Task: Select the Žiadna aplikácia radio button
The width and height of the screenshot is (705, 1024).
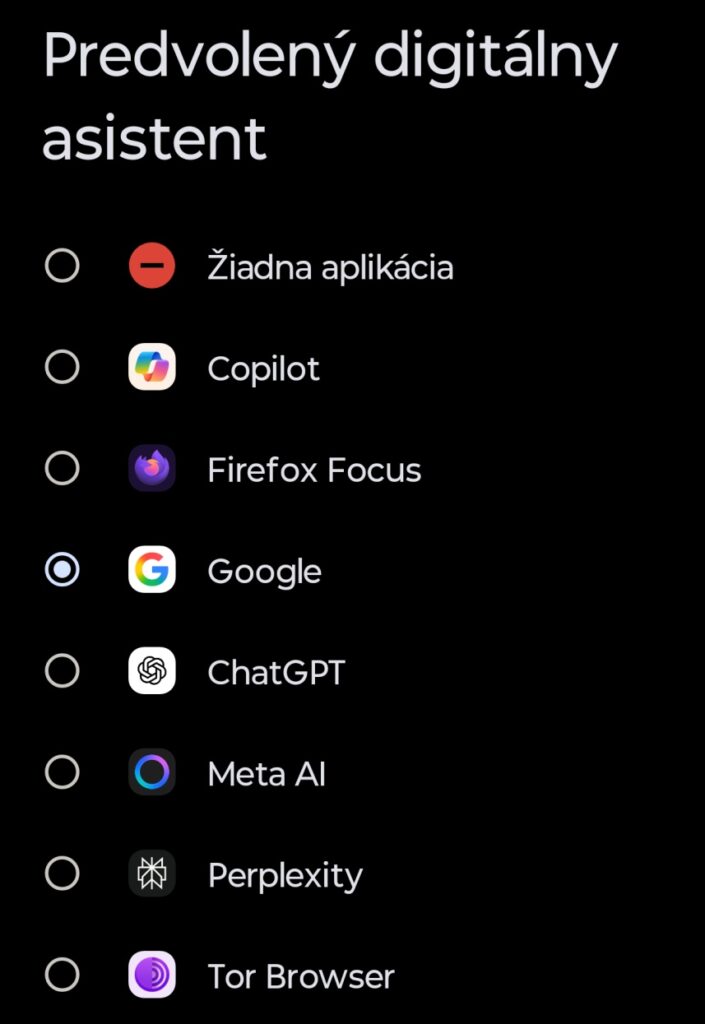Action: click(63, 266)
